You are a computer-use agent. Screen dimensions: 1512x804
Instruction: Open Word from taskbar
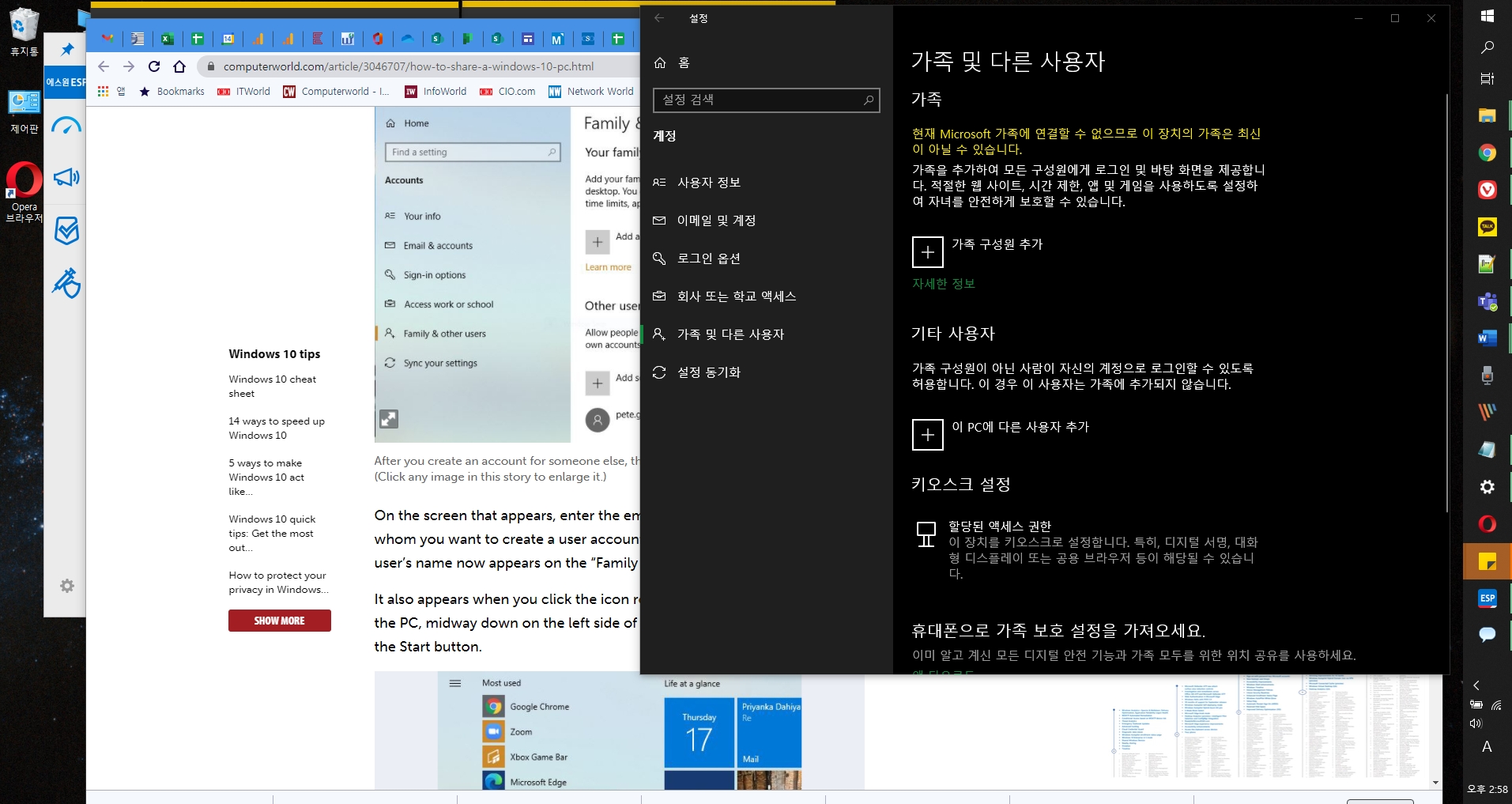[1487, 338]
